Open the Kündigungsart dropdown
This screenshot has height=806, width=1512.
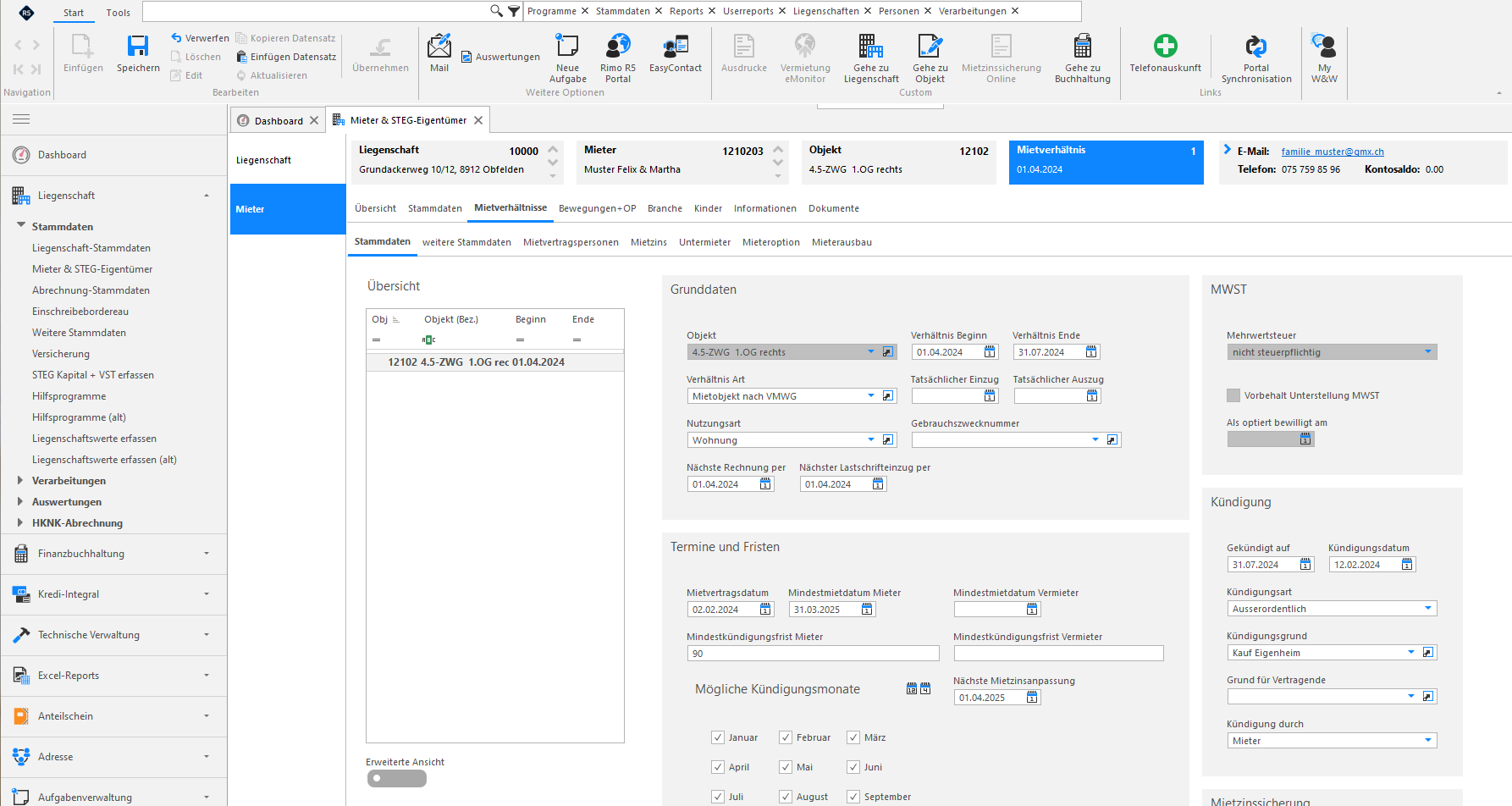click(1428, 609)
